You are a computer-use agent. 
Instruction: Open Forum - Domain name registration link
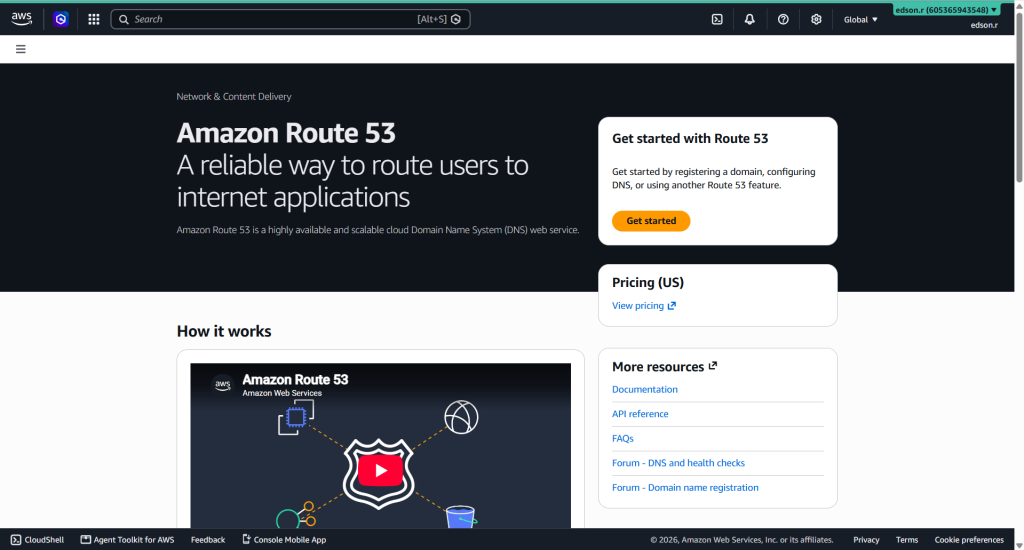[685, 488]
